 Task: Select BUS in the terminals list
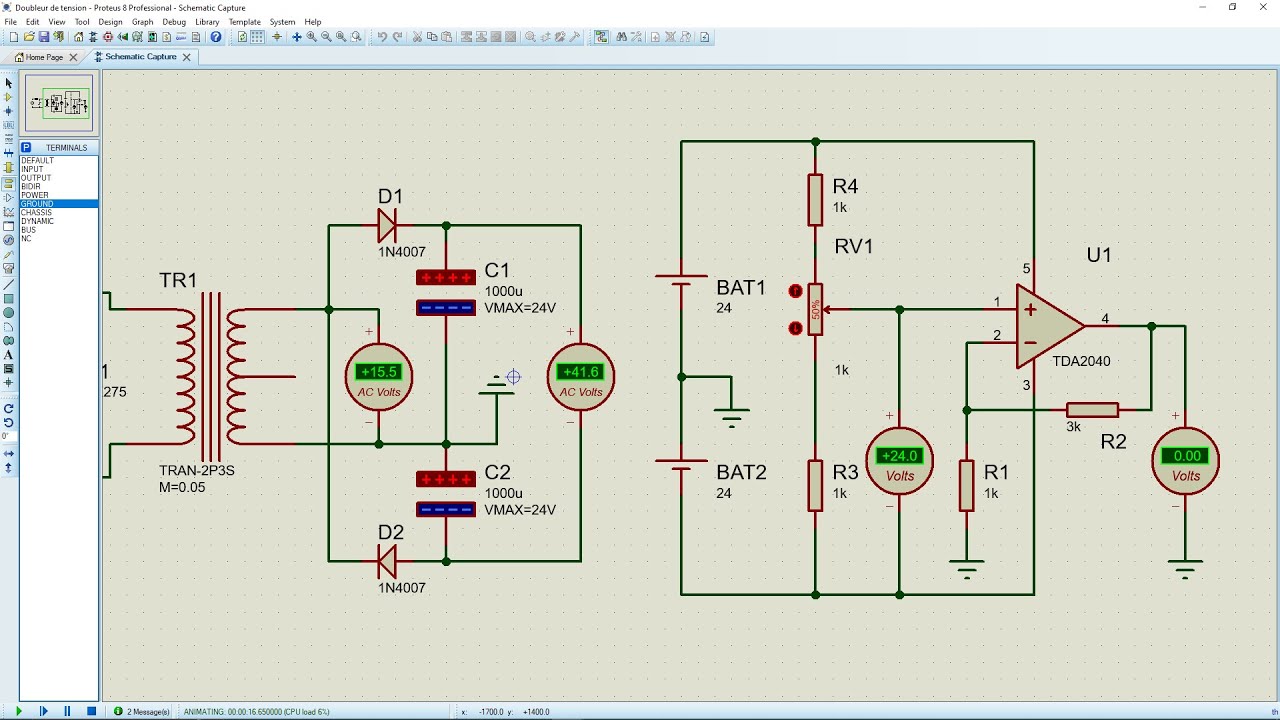(x=59, y=230)
